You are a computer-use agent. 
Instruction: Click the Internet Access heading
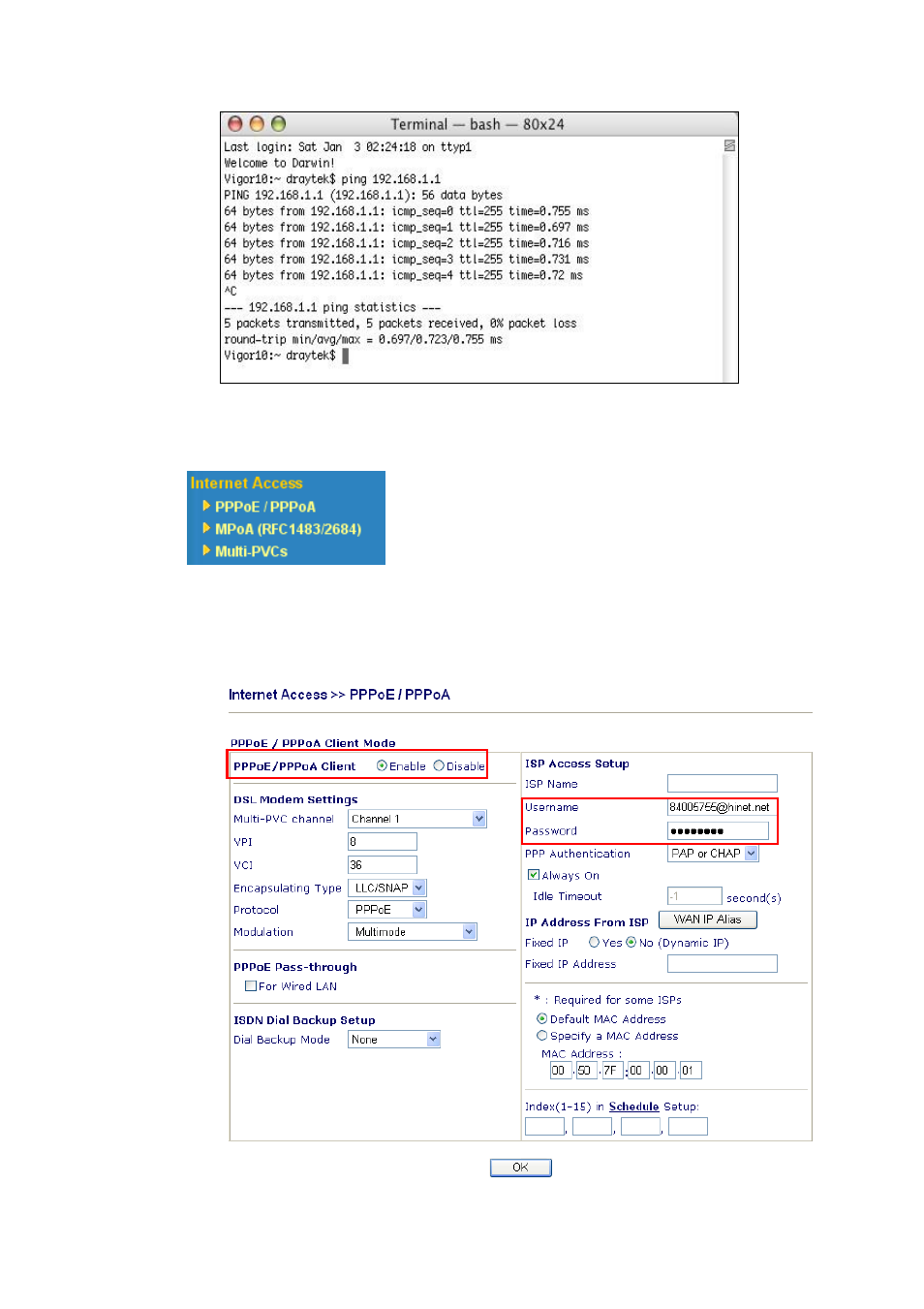(x=246, y=483)
